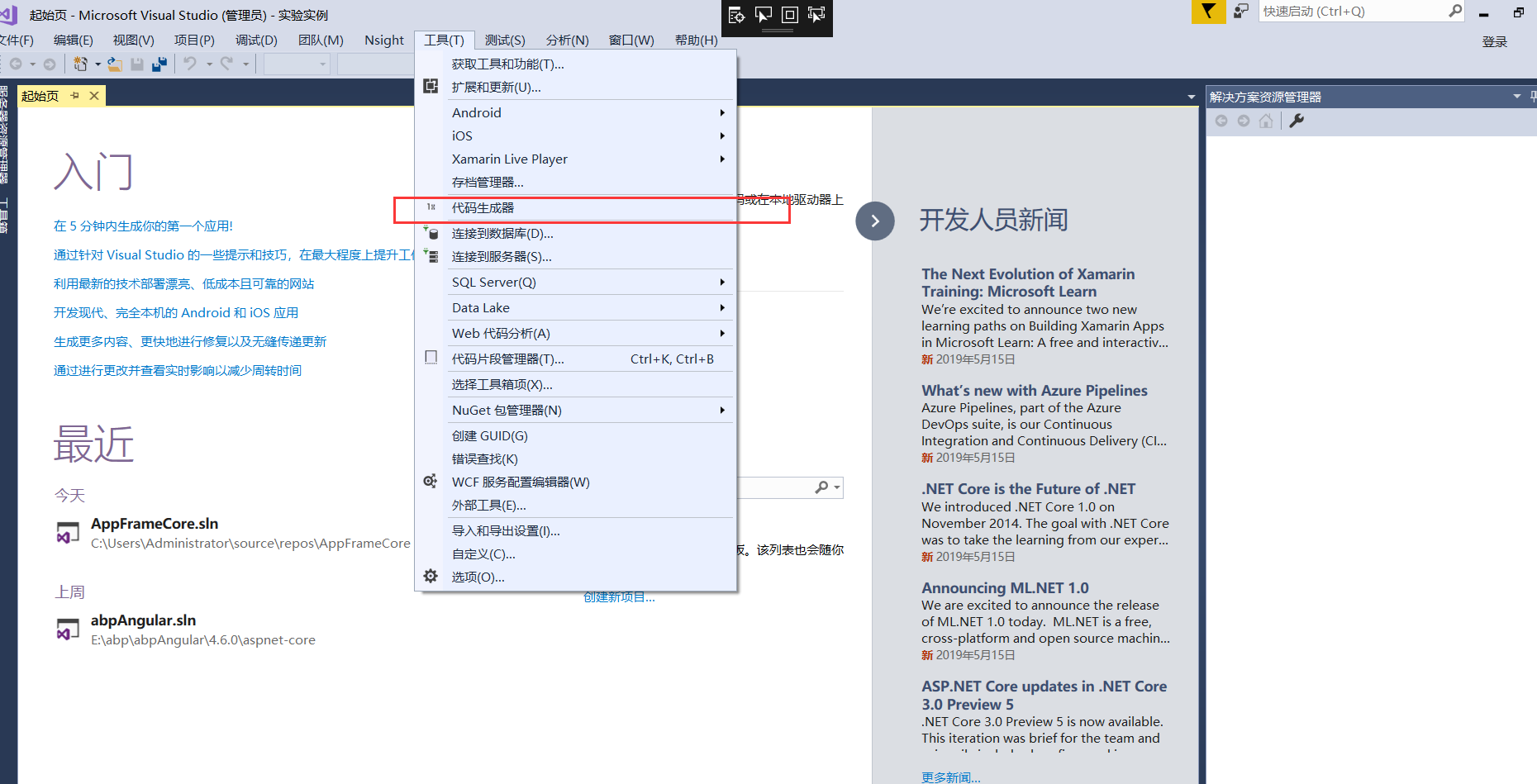Click the Undo toolbar icon

pyautogui.click(x=191, y=64)
